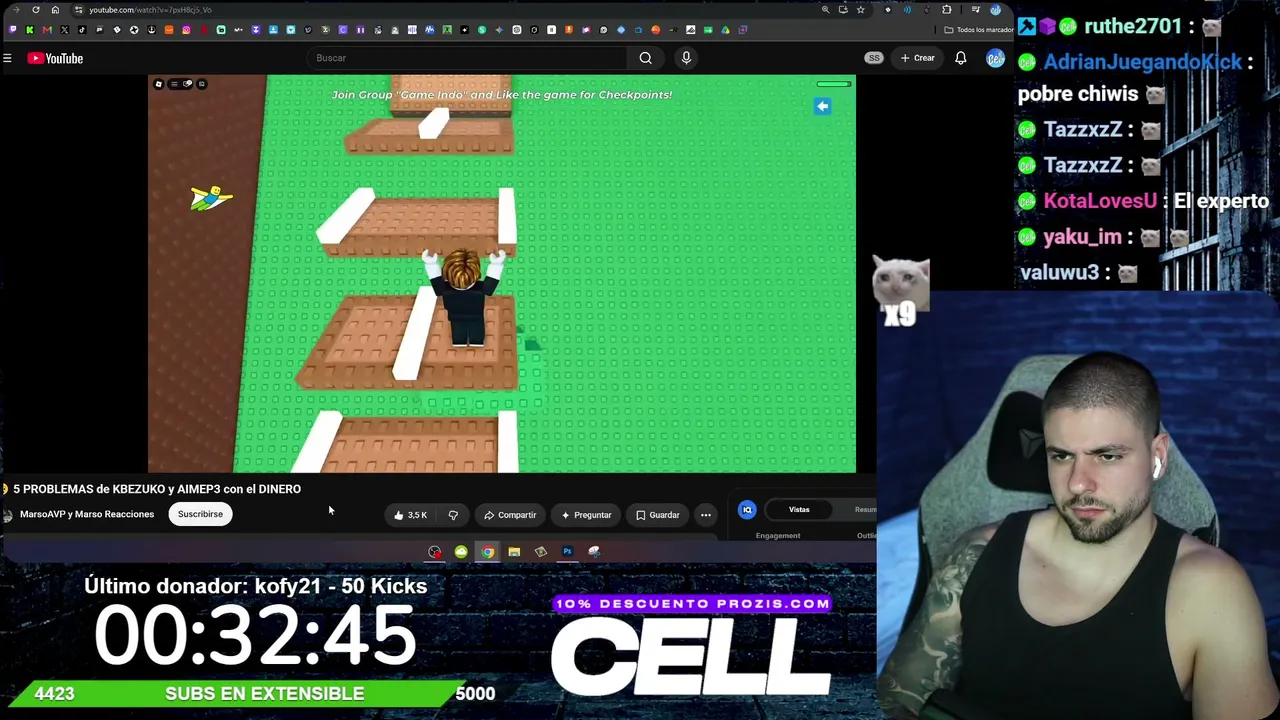The height and width of the screenshot is (720, 1280).
Task: Click the blue back arrow in the game video
Action: coord(822,106)
